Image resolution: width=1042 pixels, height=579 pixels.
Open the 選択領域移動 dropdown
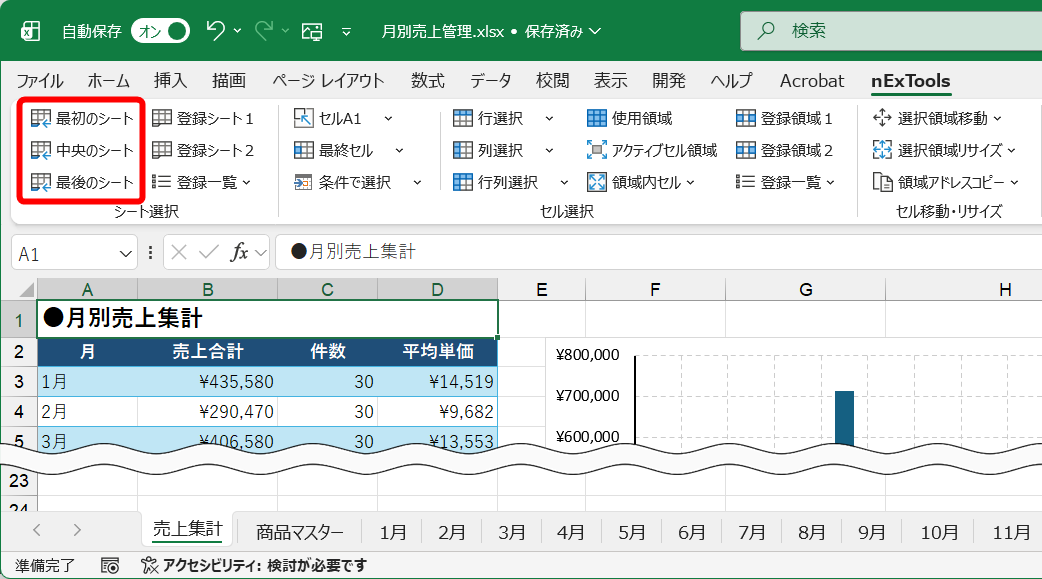[938, 118]
